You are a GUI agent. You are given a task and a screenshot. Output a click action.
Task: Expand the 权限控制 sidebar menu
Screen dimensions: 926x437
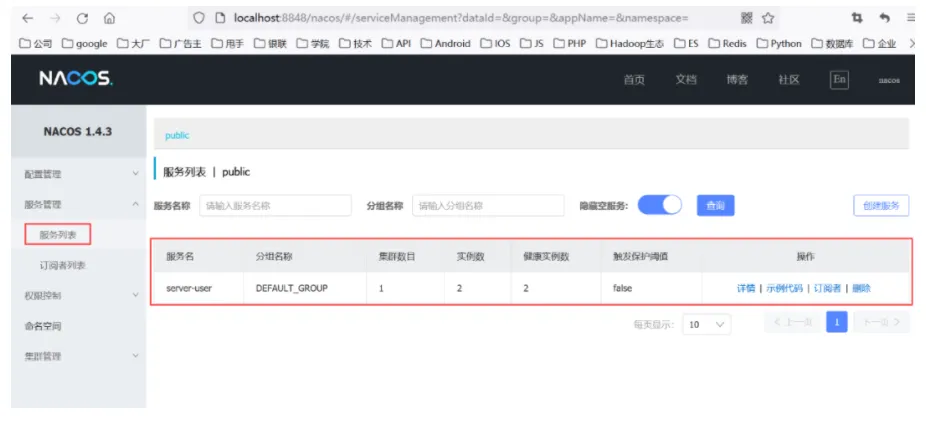[79, 295]
